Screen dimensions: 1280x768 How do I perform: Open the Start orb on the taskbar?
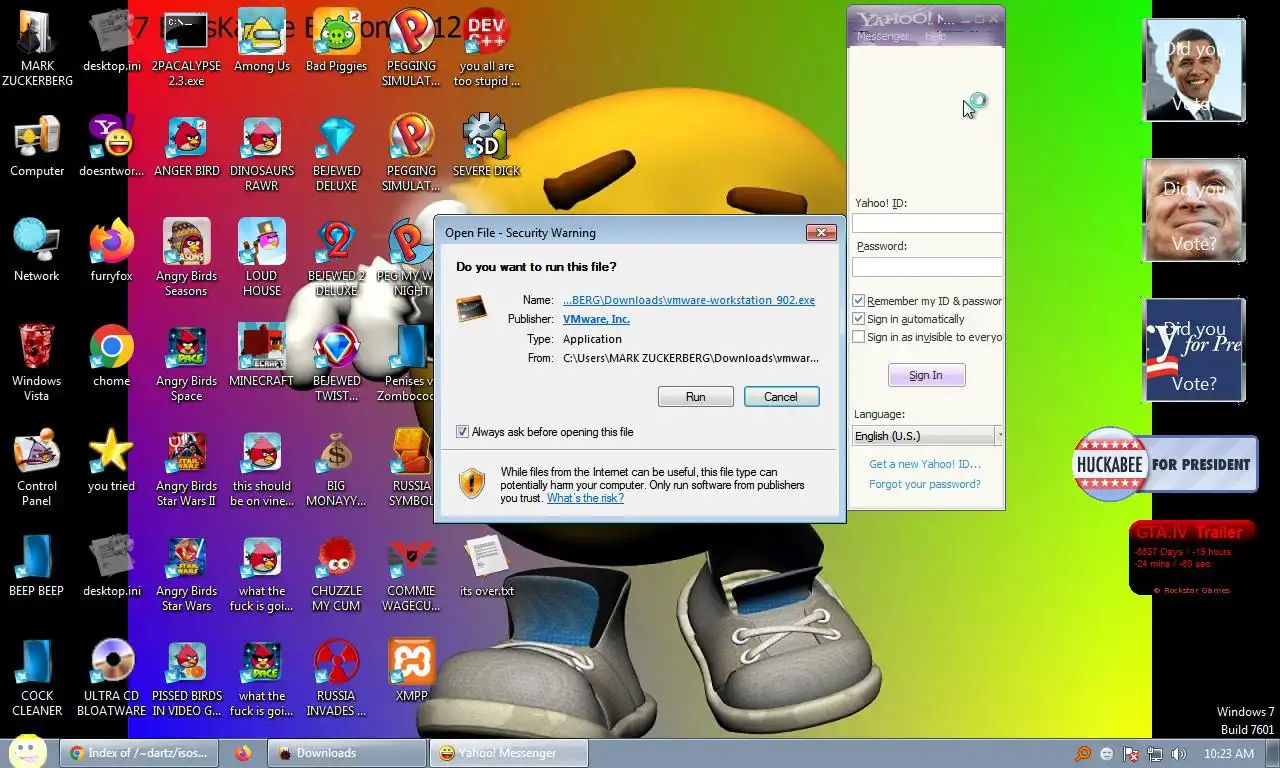pyautogui.click(x=27, y=751)
